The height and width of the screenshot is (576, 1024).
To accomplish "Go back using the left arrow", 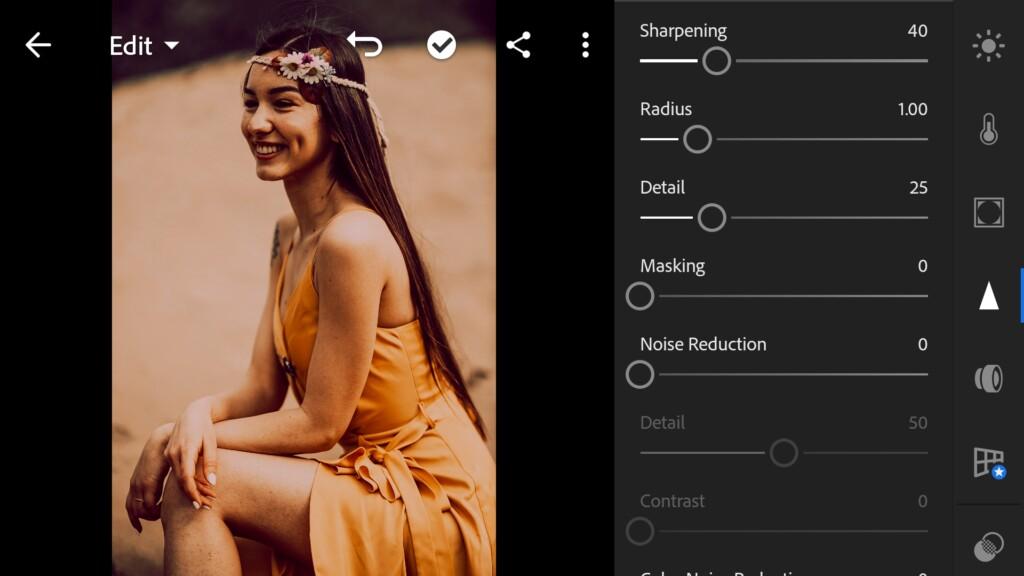I will [x=38, y=45].
